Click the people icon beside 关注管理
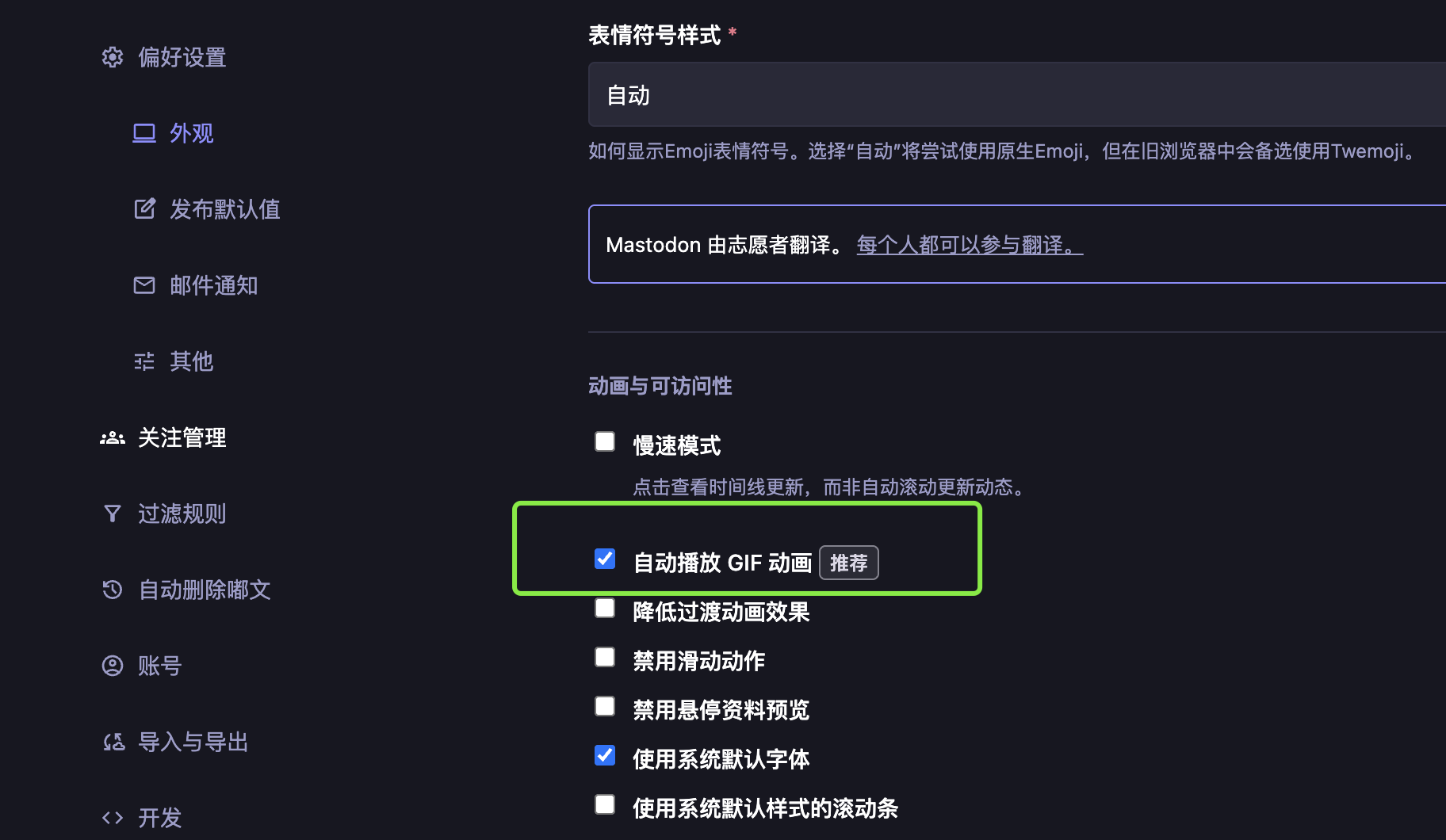 tap(113, 437)
